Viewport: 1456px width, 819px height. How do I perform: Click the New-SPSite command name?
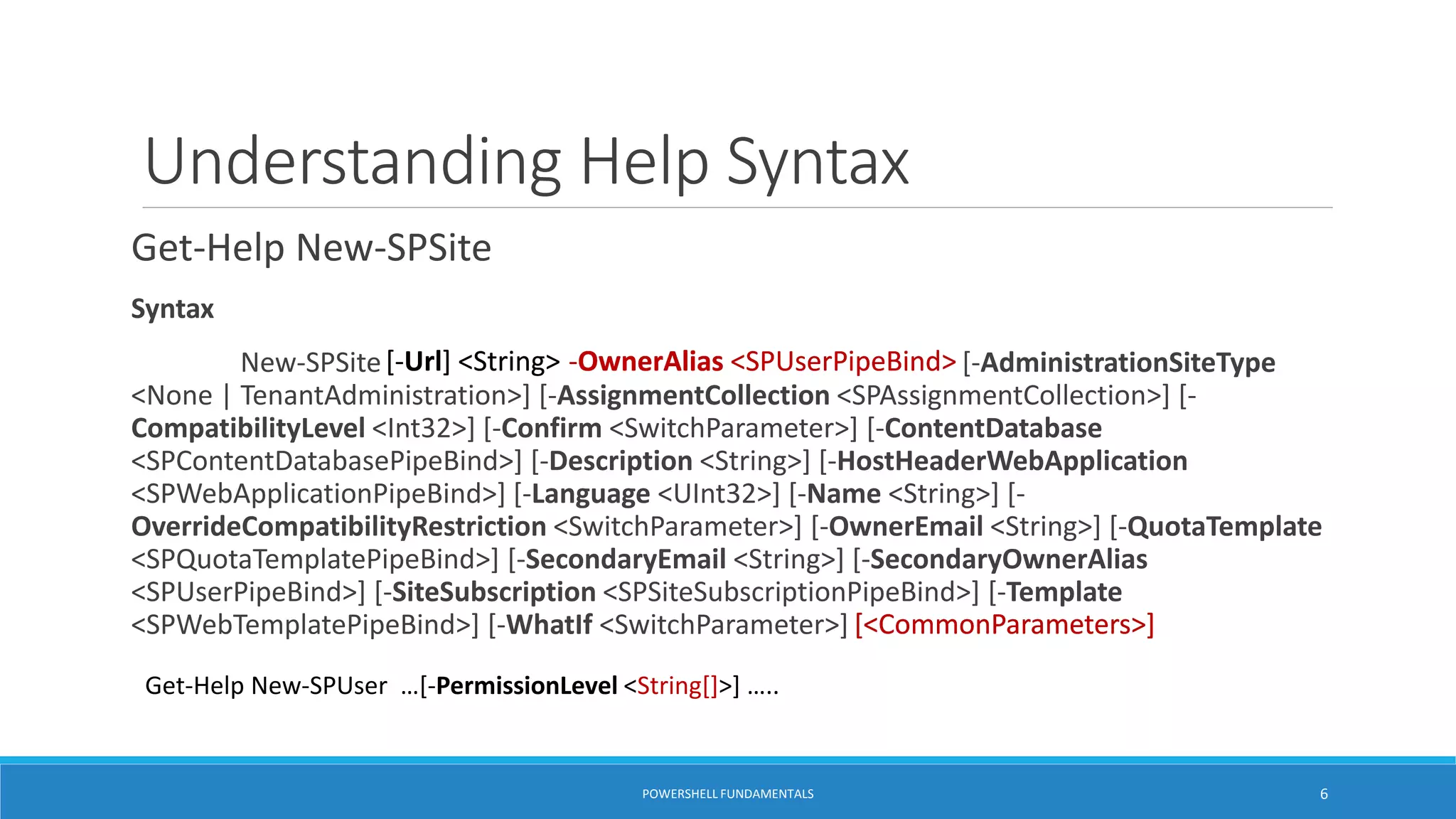point(311,363)
